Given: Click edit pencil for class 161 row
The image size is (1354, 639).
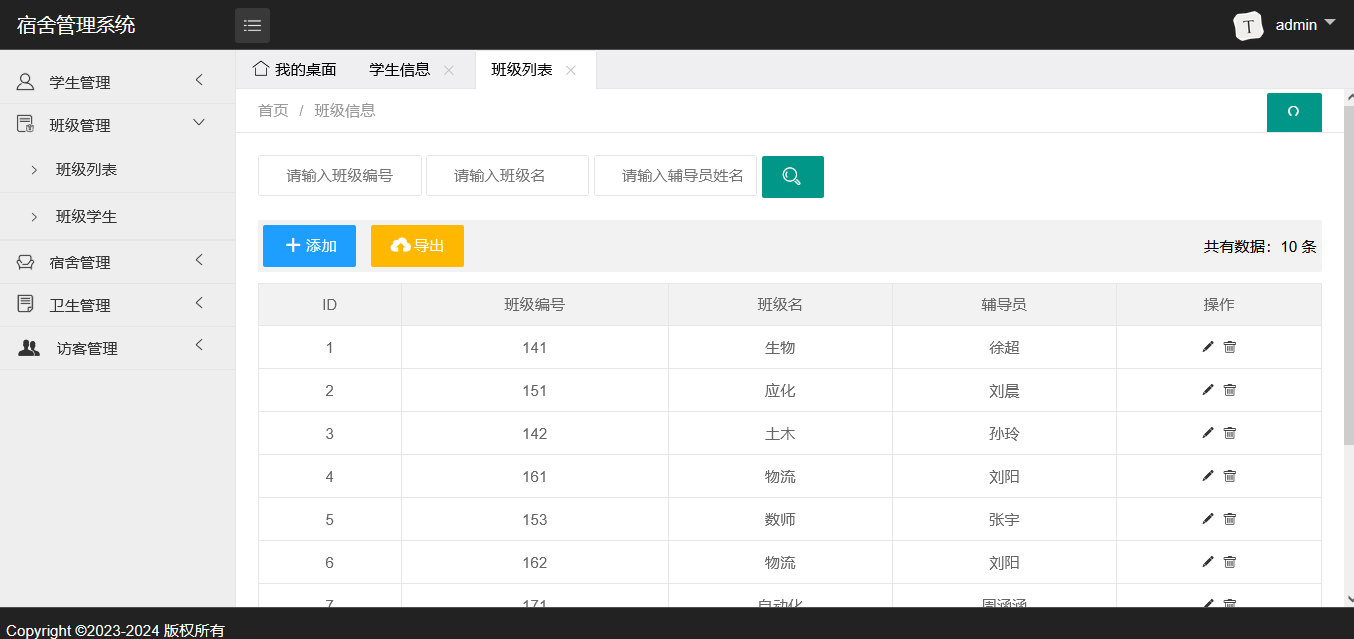Looking at the screenshot, I should 1207,476.
